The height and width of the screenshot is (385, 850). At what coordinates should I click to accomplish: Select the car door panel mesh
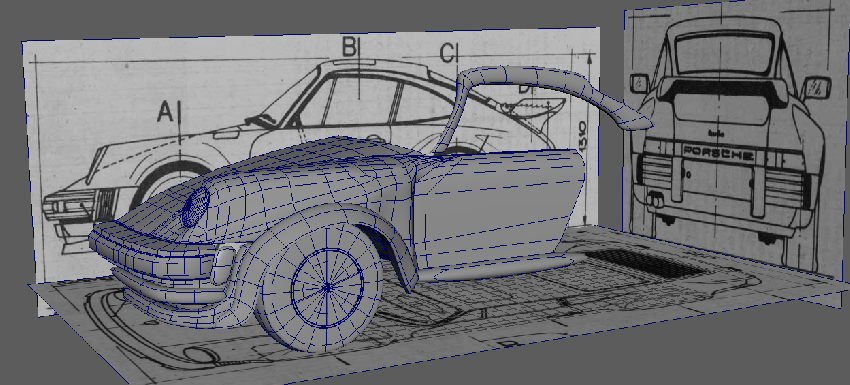(x=499, y=209)
